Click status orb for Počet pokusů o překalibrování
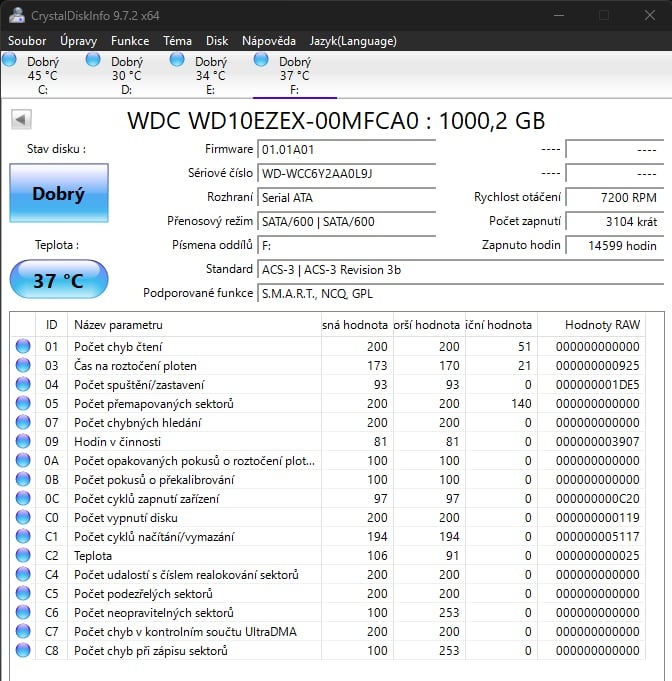 tap(23, 479)
